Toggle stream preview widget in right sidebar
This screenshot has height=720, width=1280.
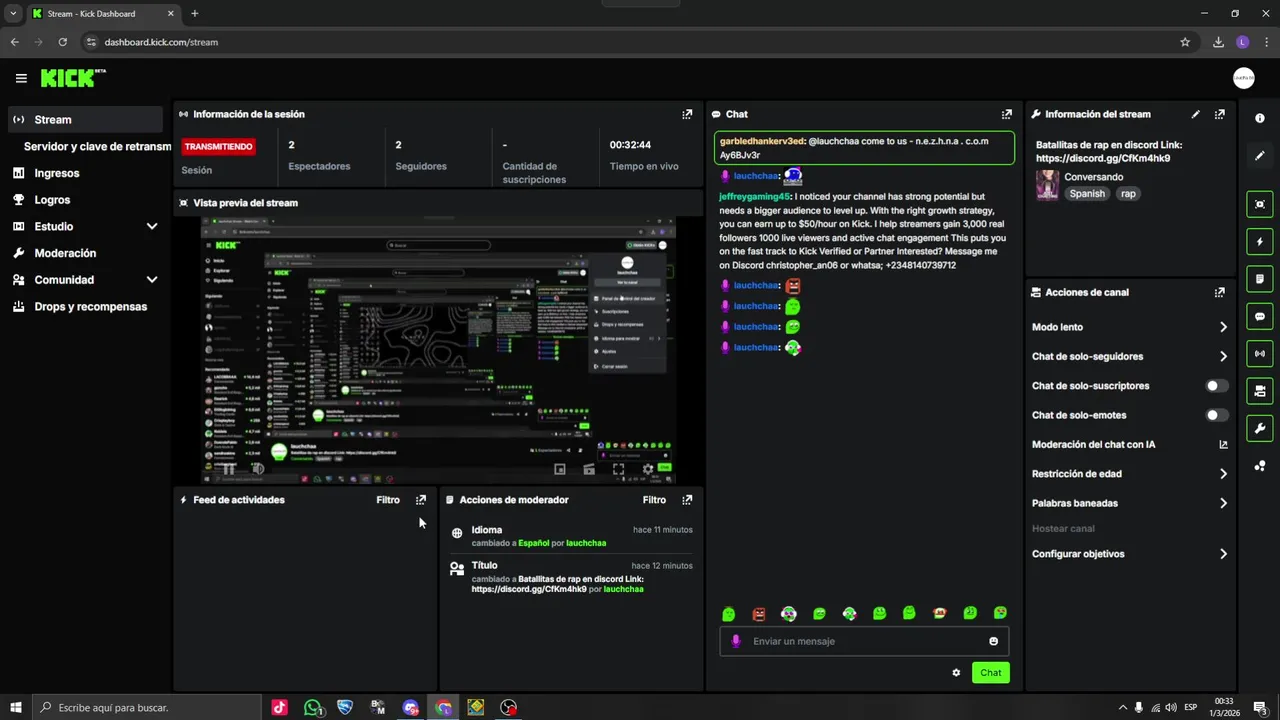pyautogui.click(x=1260, y=204)
